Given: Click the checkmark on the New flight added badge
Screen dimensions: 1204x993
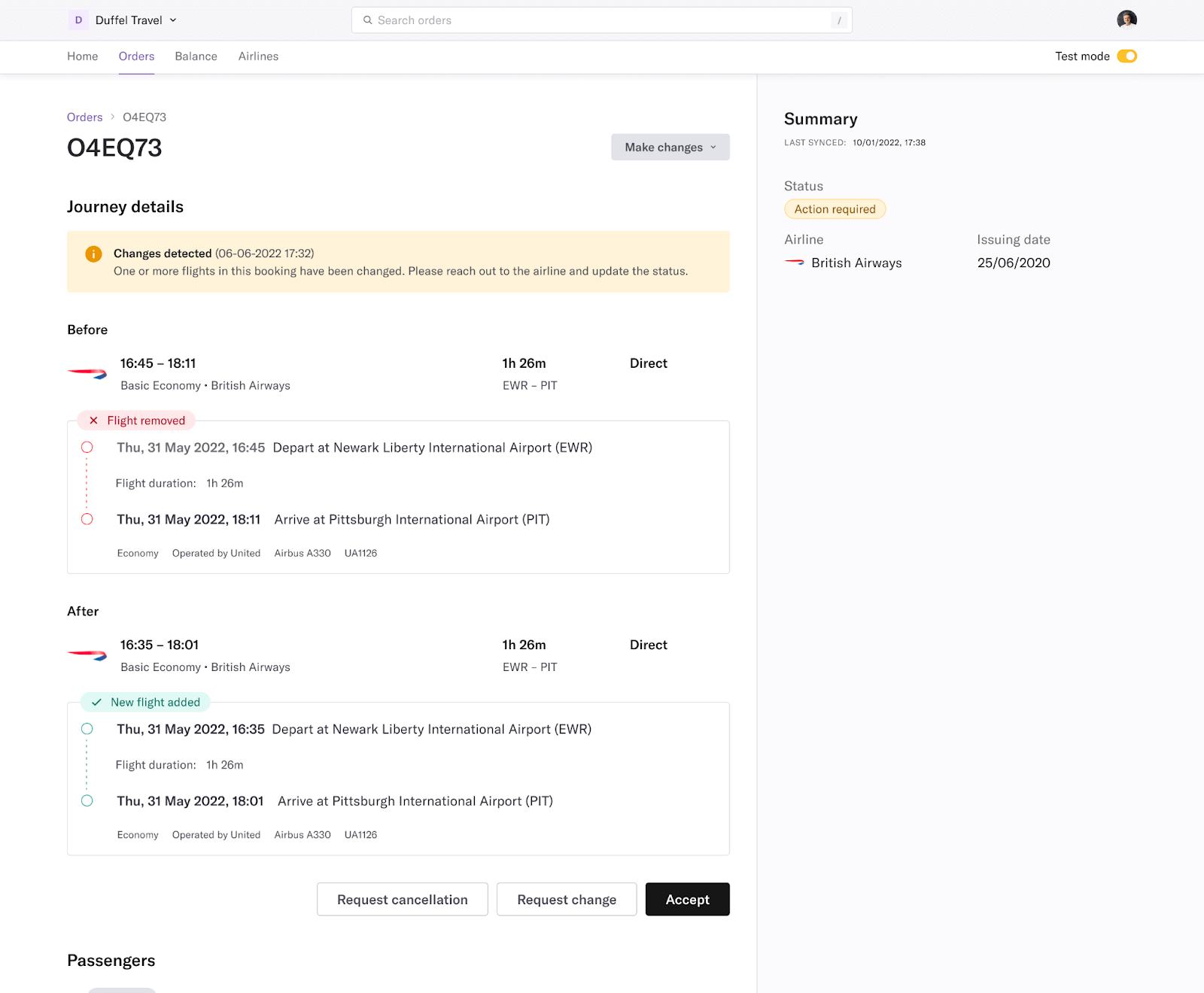Looking at the screenshot, I should tap(96, 702).
